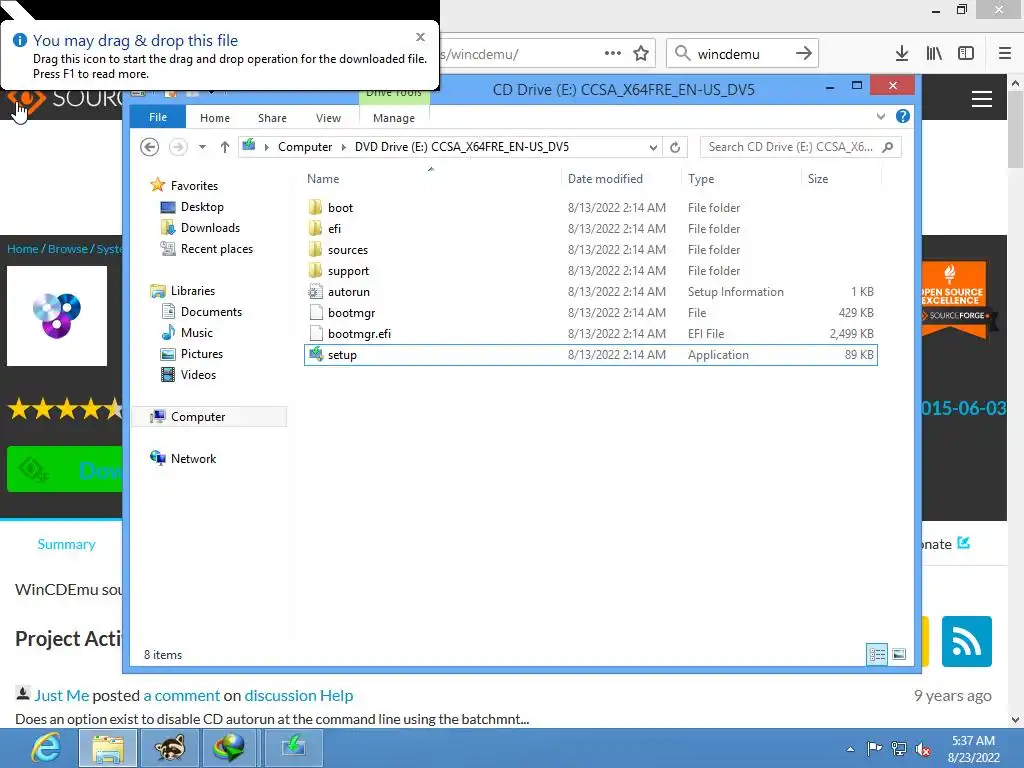Launch Internet Explorer from taskbar
The image size is (1024, 768).
pyautogui.click(x=46, y=748)
